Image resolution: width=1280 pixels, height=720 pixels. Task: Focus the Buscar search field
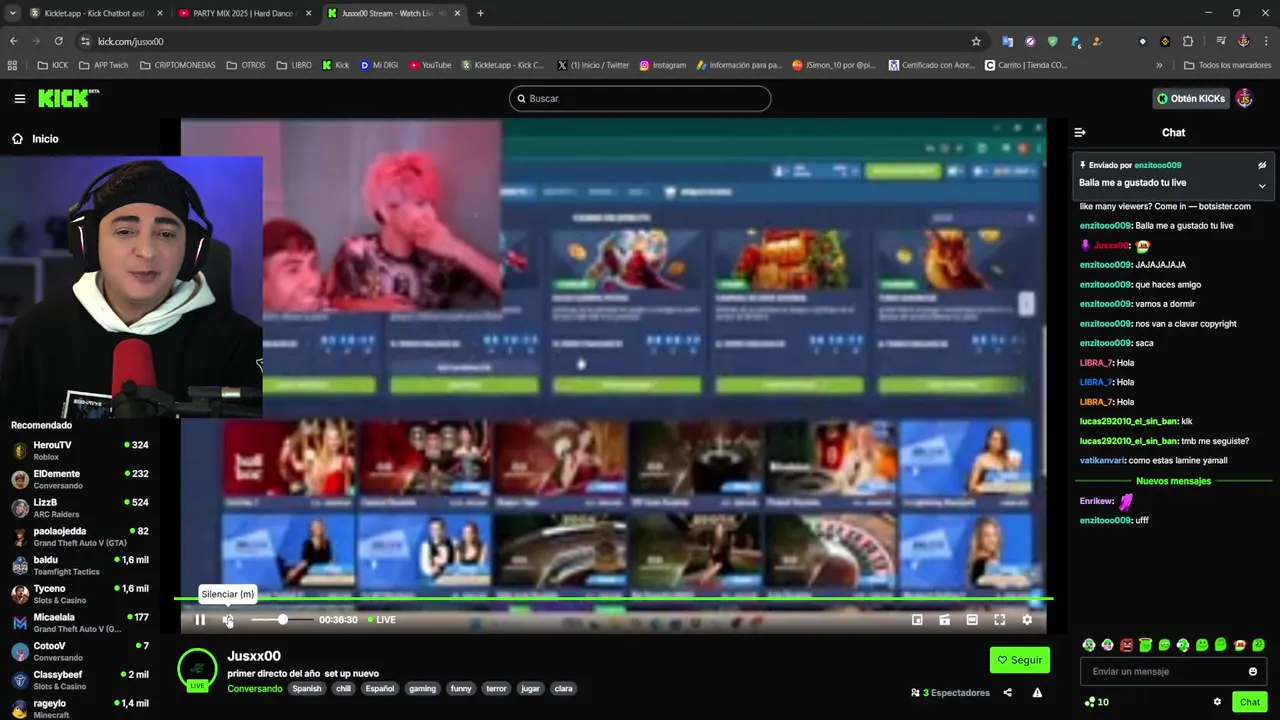pos(640,98)
